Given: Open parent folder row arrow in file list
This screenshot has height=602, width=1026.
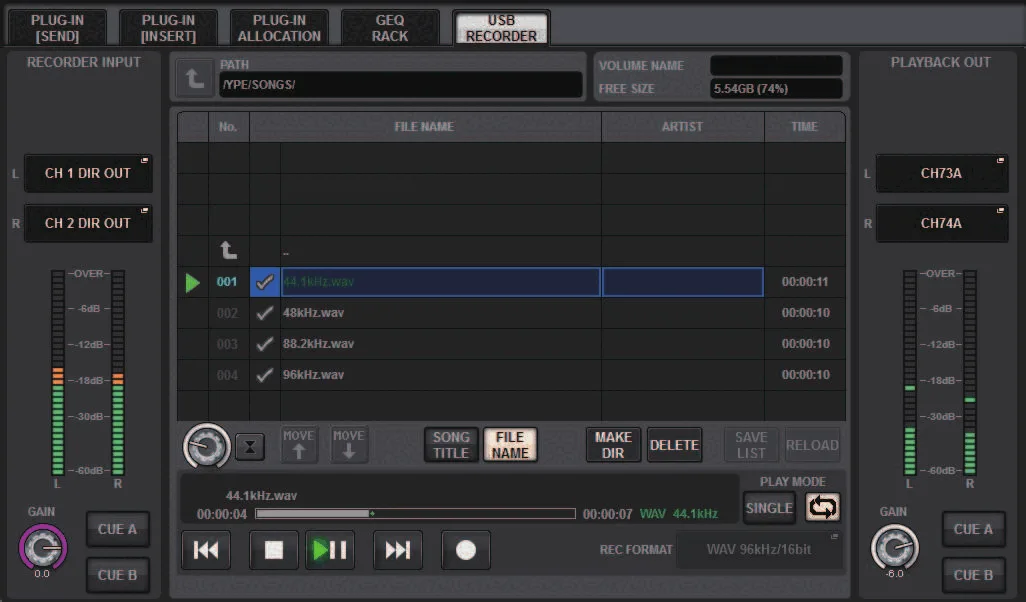Looking at the screenshot, I should click(x=228, y=251).
